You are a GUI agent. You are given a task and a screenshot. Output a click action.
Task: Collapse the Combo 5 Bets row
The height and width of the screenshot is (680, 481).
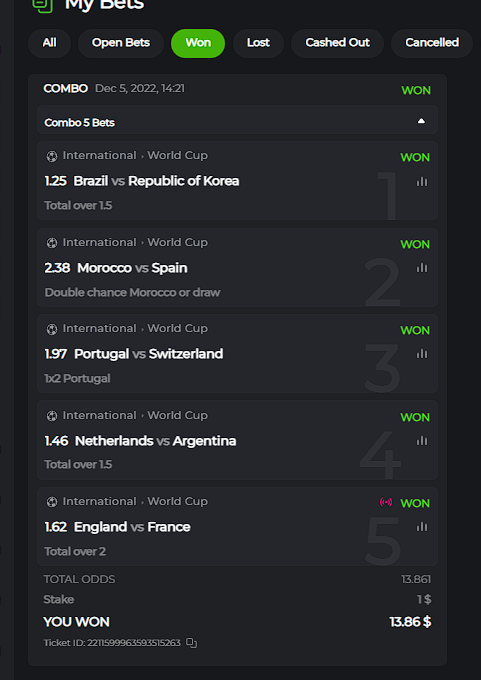point(237,120)
